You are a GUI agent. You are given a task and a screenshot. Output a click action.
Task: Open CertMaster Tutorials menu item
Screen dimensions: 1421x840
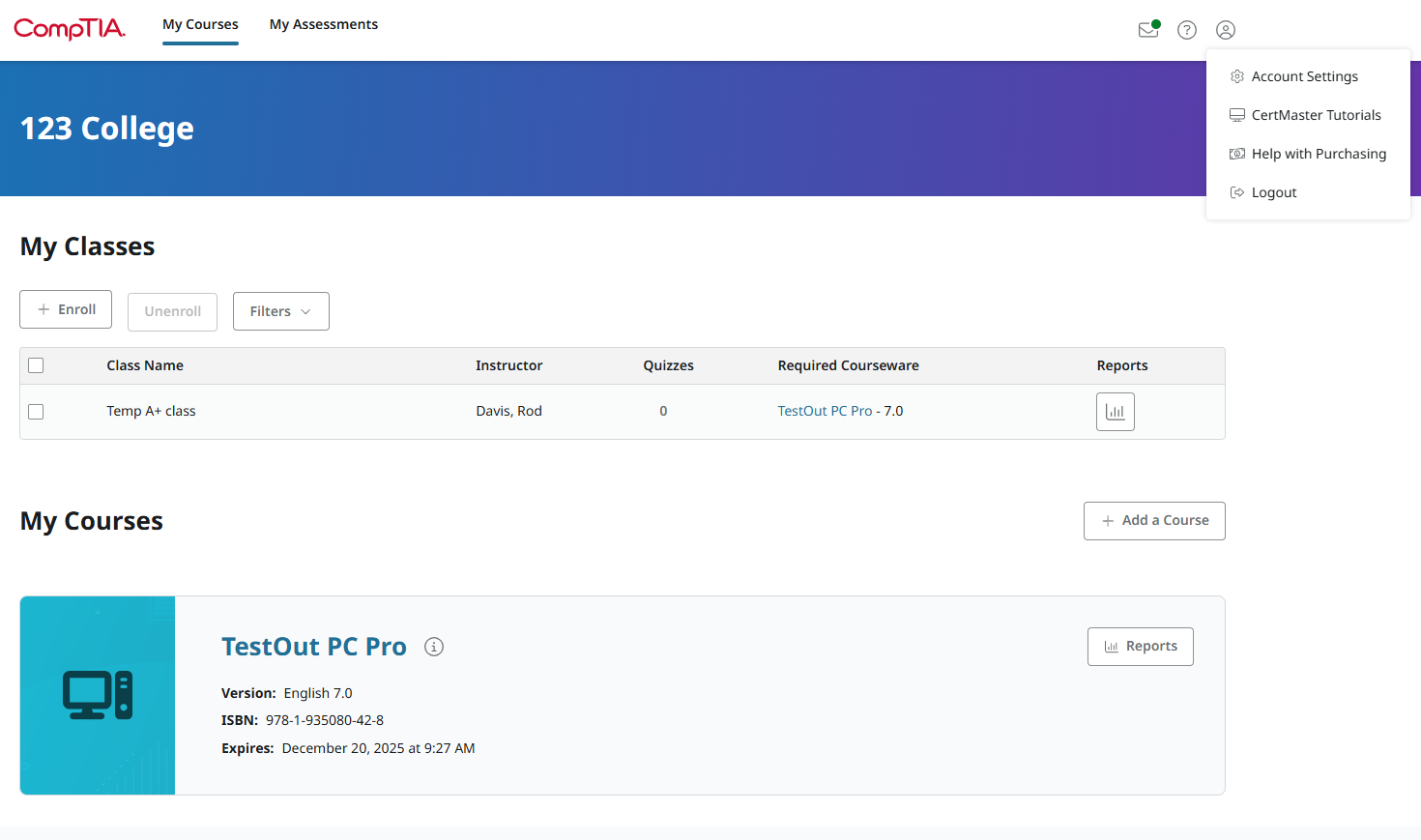(1308, 115)
